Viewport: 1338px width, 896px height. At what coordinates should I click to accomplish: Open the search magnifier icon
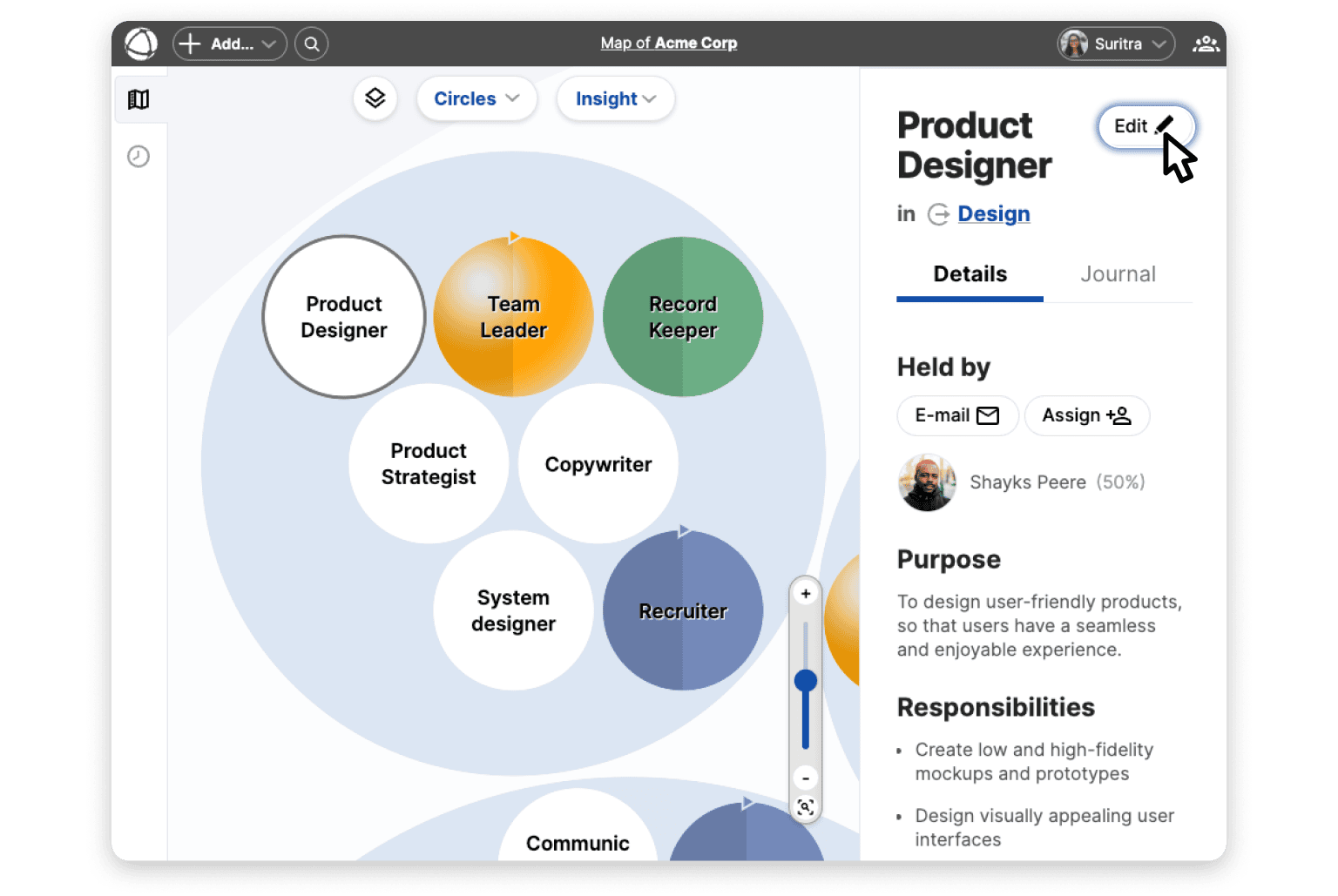click(x=311, y=44)
